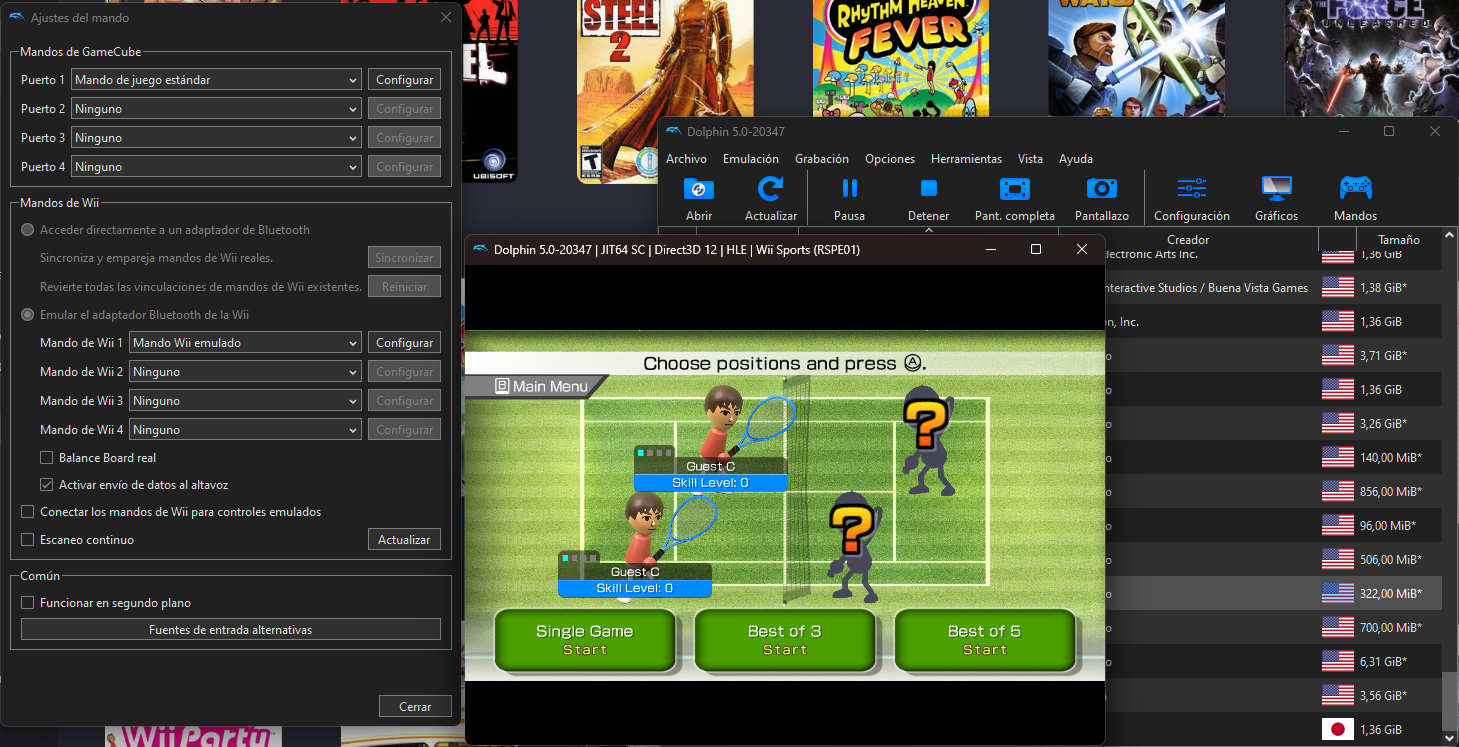Open the Configuración sliders icon
The height and width of the screenshot is (747, 1459).
pyautogui.click(x=1191, y=188)
